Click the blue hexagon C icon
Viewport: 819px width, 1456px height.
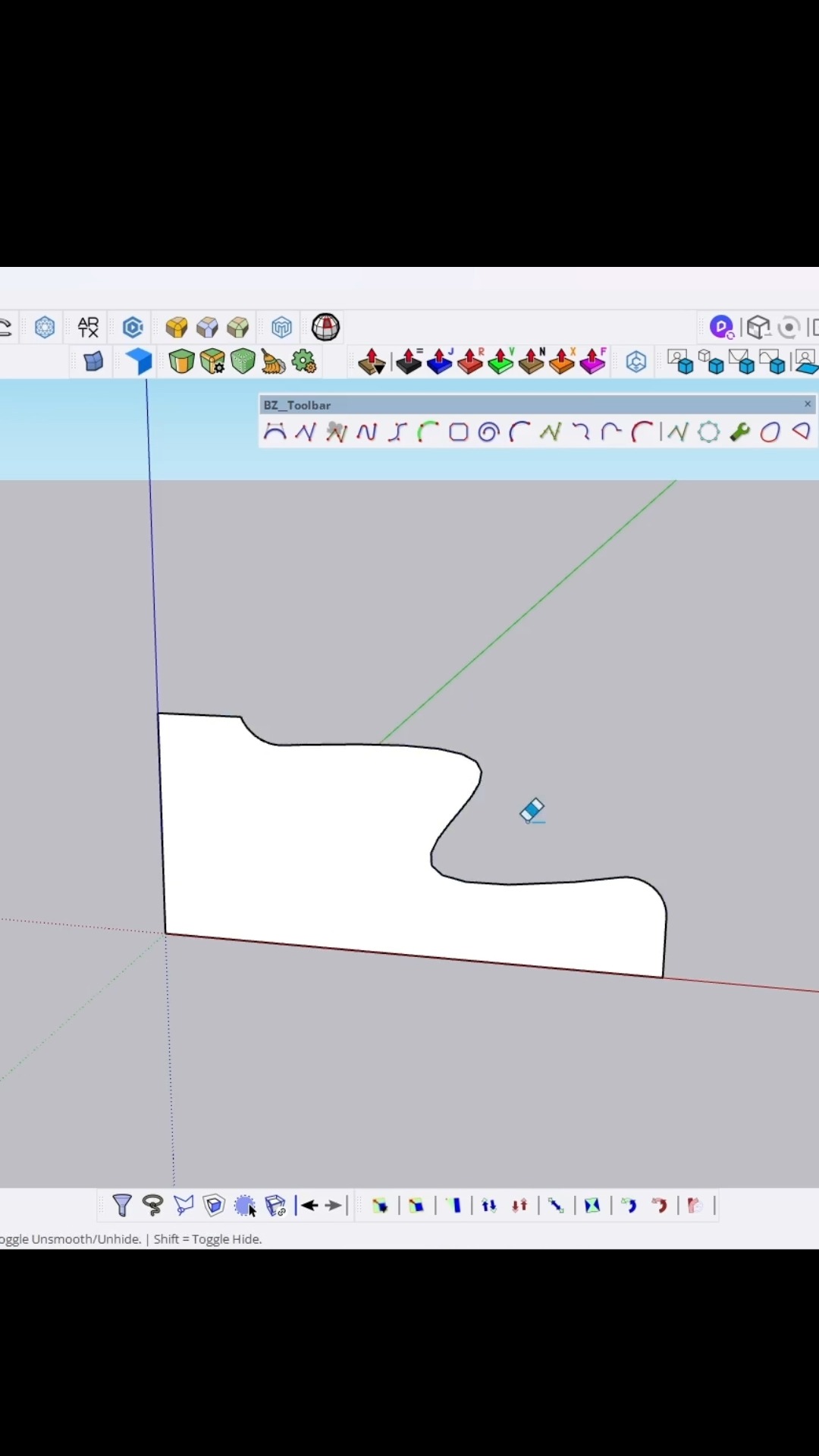click(x=133, y=328)
